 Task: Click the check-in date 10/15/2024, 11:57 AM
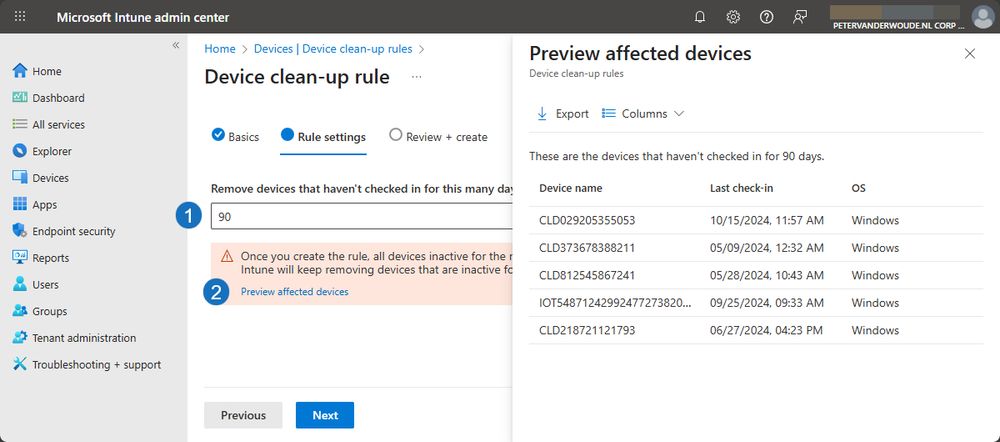[767, 220]
